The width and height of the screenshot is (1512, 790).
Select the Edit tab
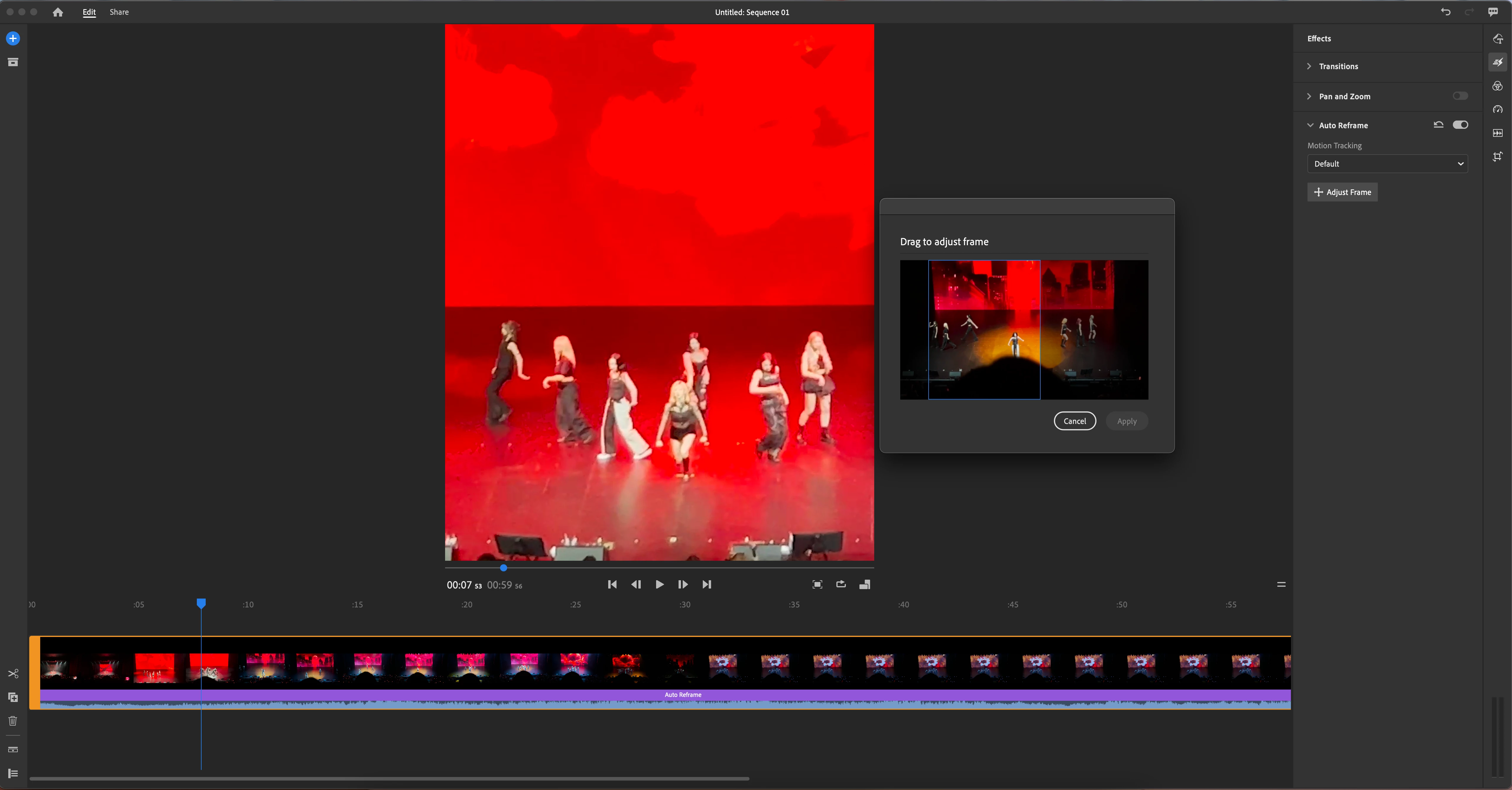pos(89,12)
